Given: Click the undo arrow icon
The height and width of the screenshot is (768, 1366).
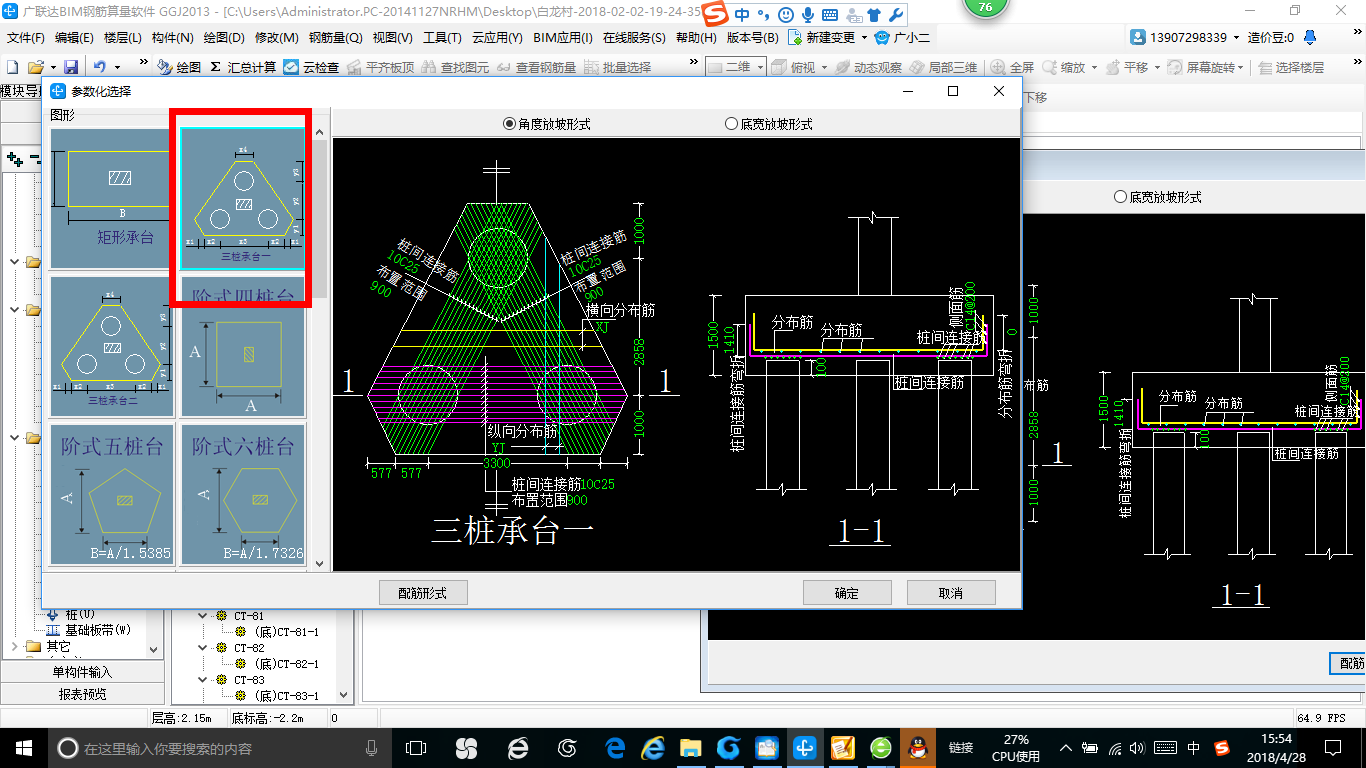Looking at the screenshot, I should click(x=99, y=67).
